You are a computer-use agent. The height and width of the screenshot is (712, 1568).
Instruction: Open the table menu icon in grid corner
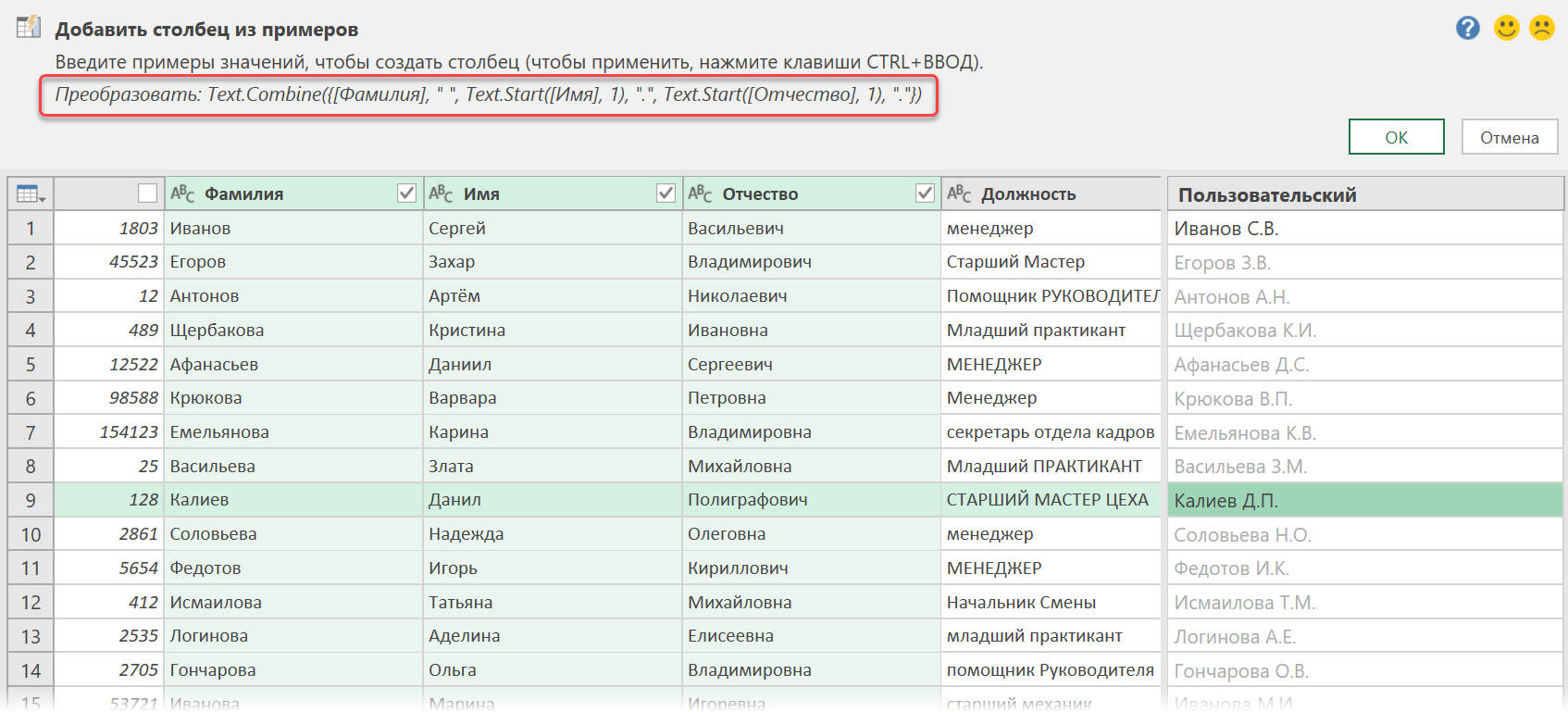coord(31,194)
